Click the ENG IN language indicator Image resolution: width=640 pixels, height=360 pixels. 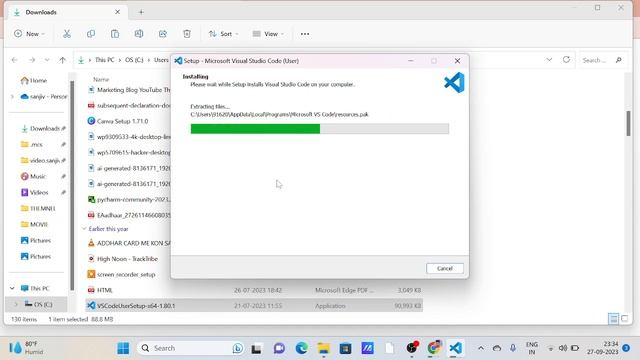click(531, 348)
